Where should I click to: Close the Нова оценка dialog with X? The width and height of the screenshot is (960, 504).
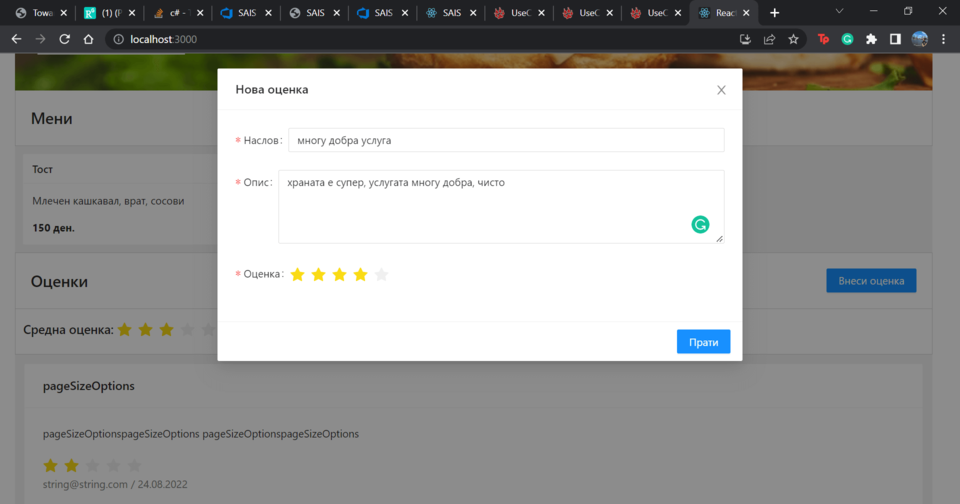[721, 90]
